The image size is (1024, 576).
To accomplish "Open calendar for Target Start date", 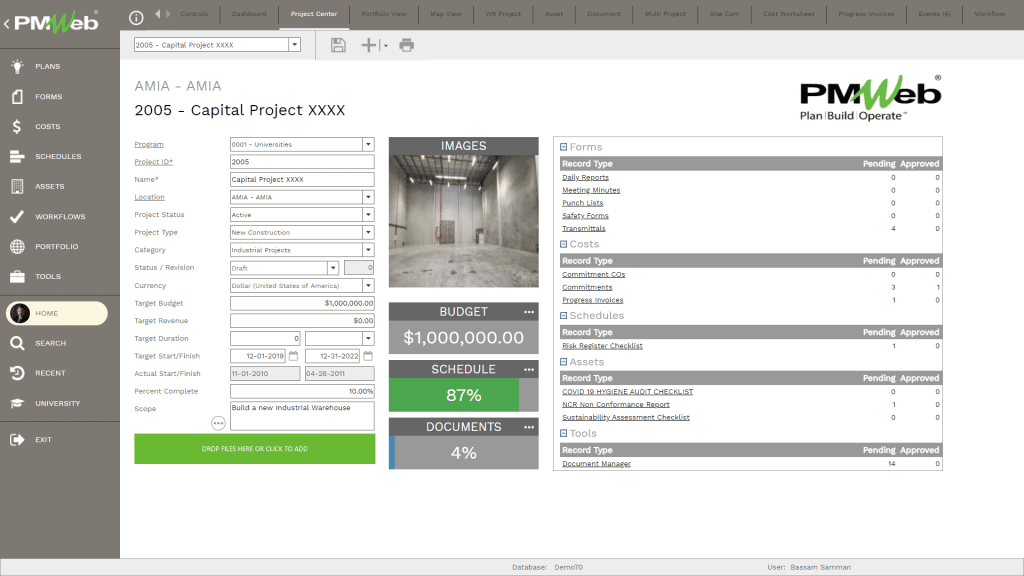I will click(x=293, y=356).
